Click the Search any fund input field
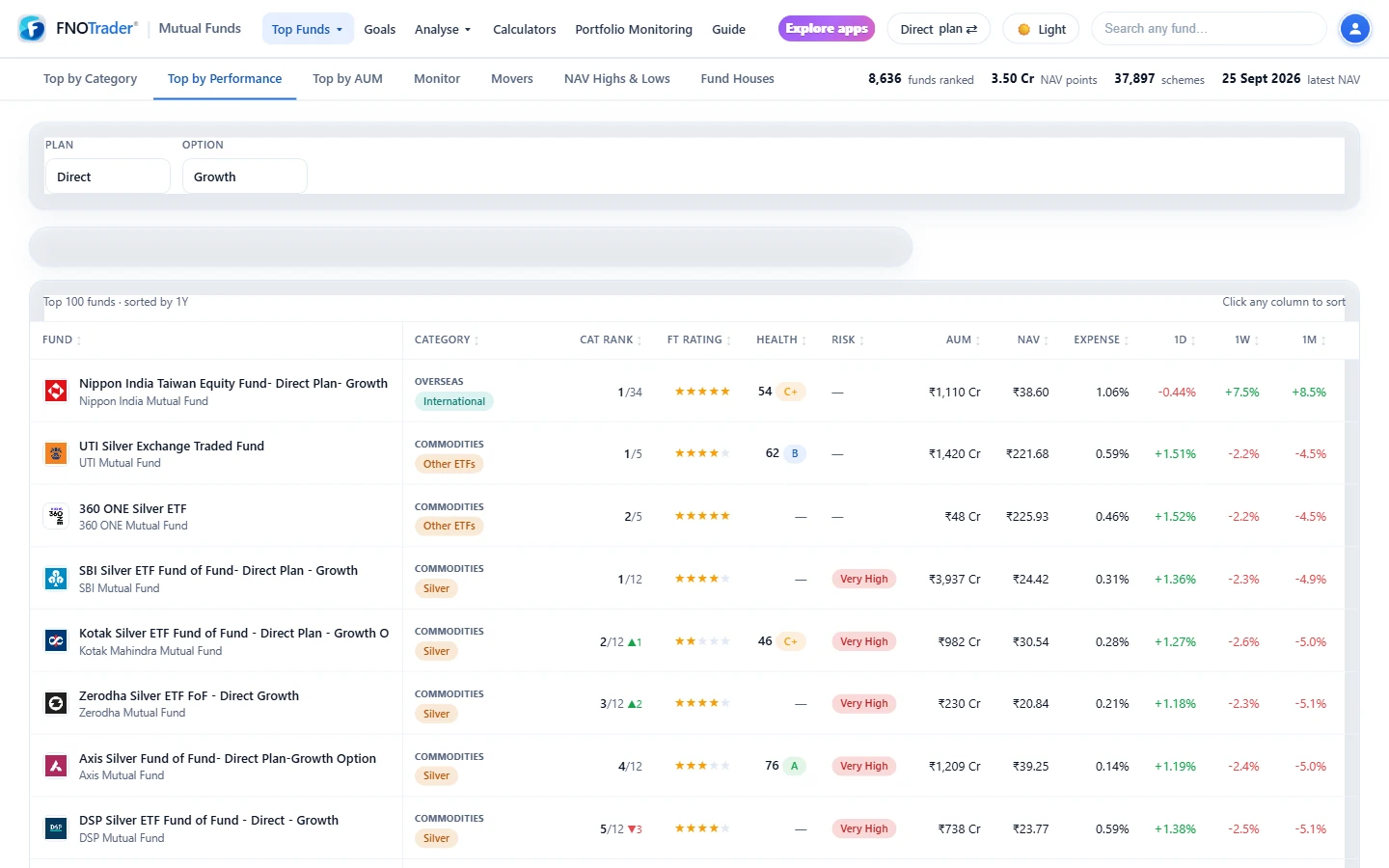This screenshot has width=1389, height=868. (x=1210, y=29)
